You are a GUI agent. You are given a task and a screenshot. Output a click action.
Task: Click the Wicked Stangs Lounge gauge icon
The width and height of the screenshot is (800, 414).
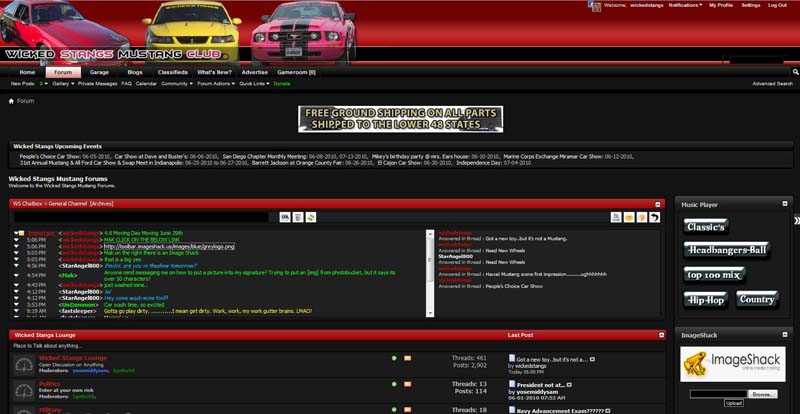[x=23, y=365]
